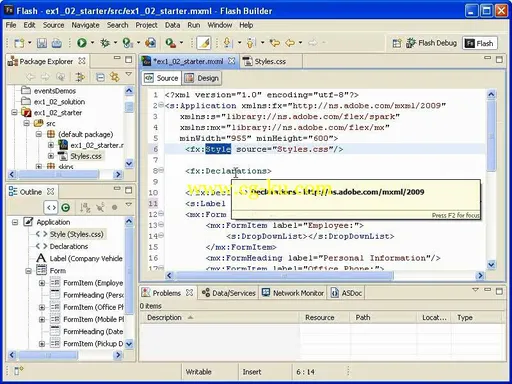The image size is (512, 384).
Task: Open the ASDoc tab
Action: click(x=346, y=293)
